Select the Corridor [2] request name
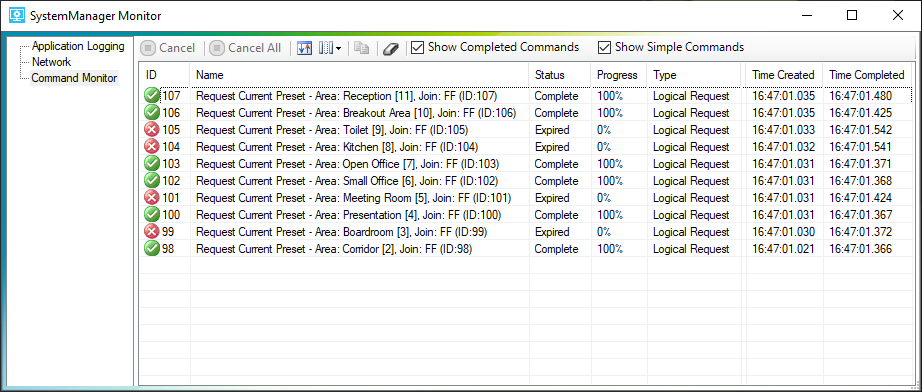 (x=334, y=249)
